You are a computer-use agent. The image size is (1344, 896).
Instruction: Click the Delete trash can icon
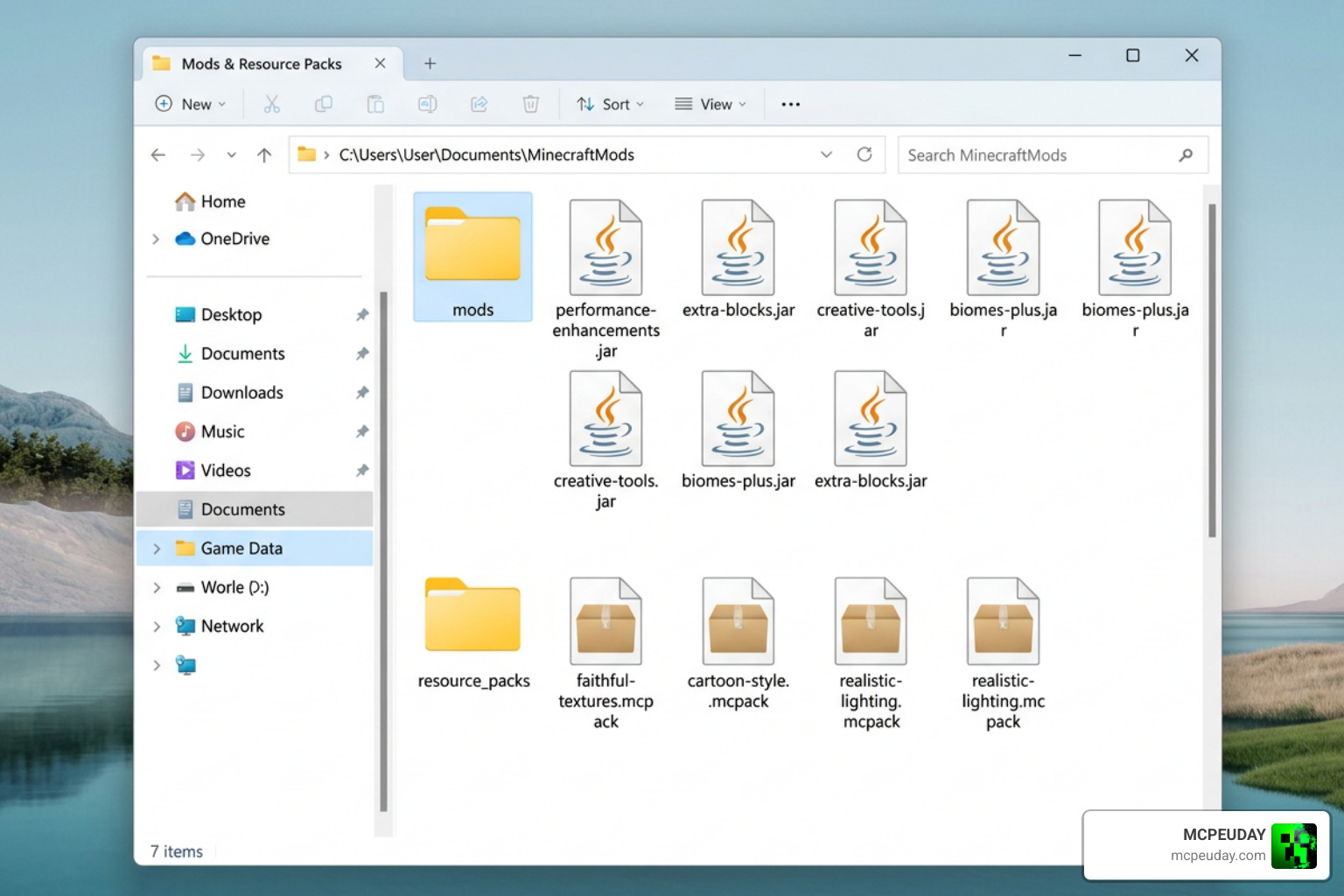(530, 104)
